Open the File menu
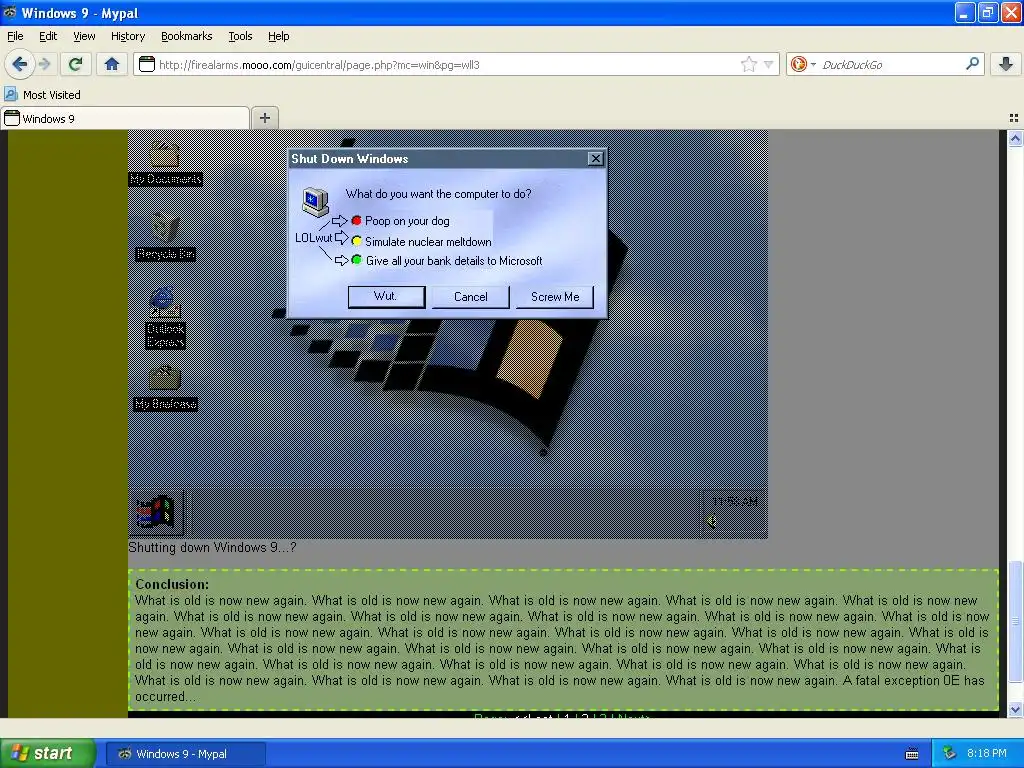Viewport: 1024px width, 768px height. [x=15, y=36]
